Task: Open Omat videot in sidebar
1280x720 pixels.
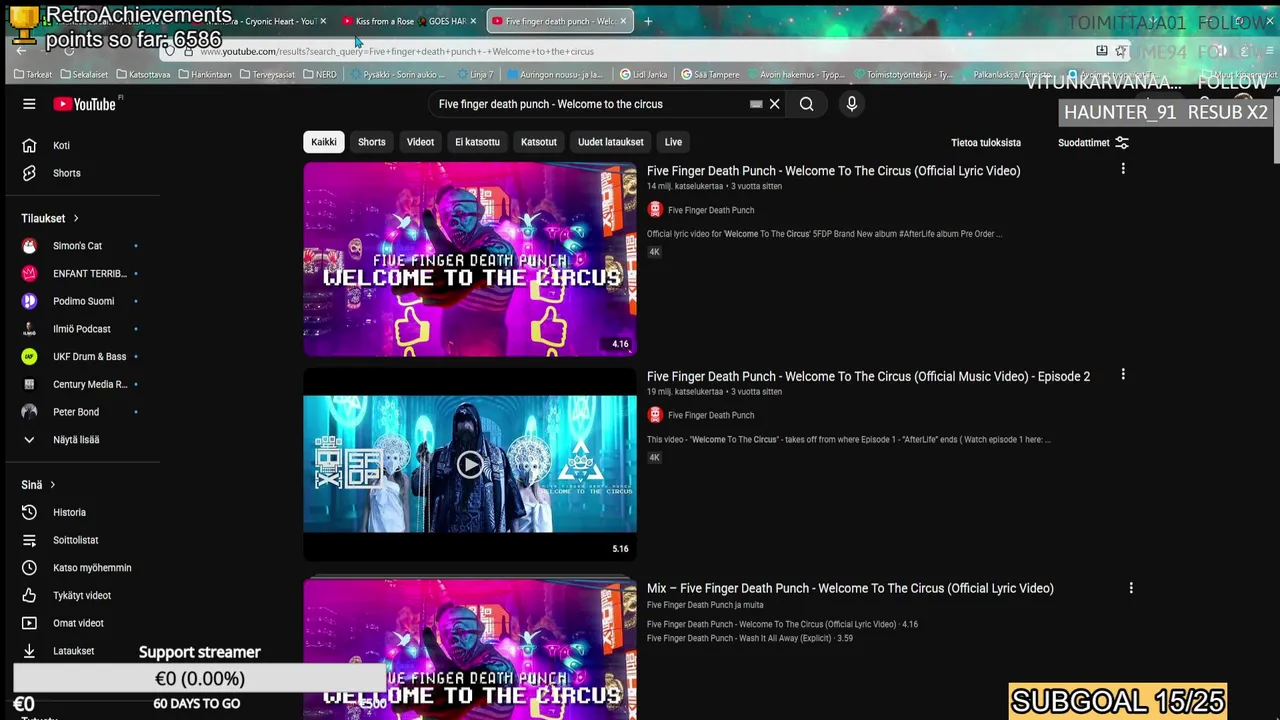Action: pyautogui.click(x=80, y=623)
